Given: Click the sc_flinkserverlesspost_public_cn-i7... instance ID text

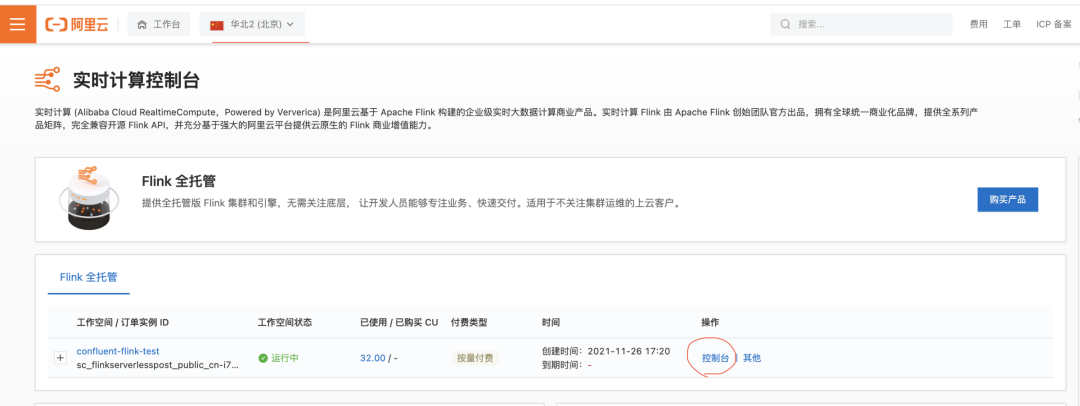Looking at the screenshot, I should (158, 365).
